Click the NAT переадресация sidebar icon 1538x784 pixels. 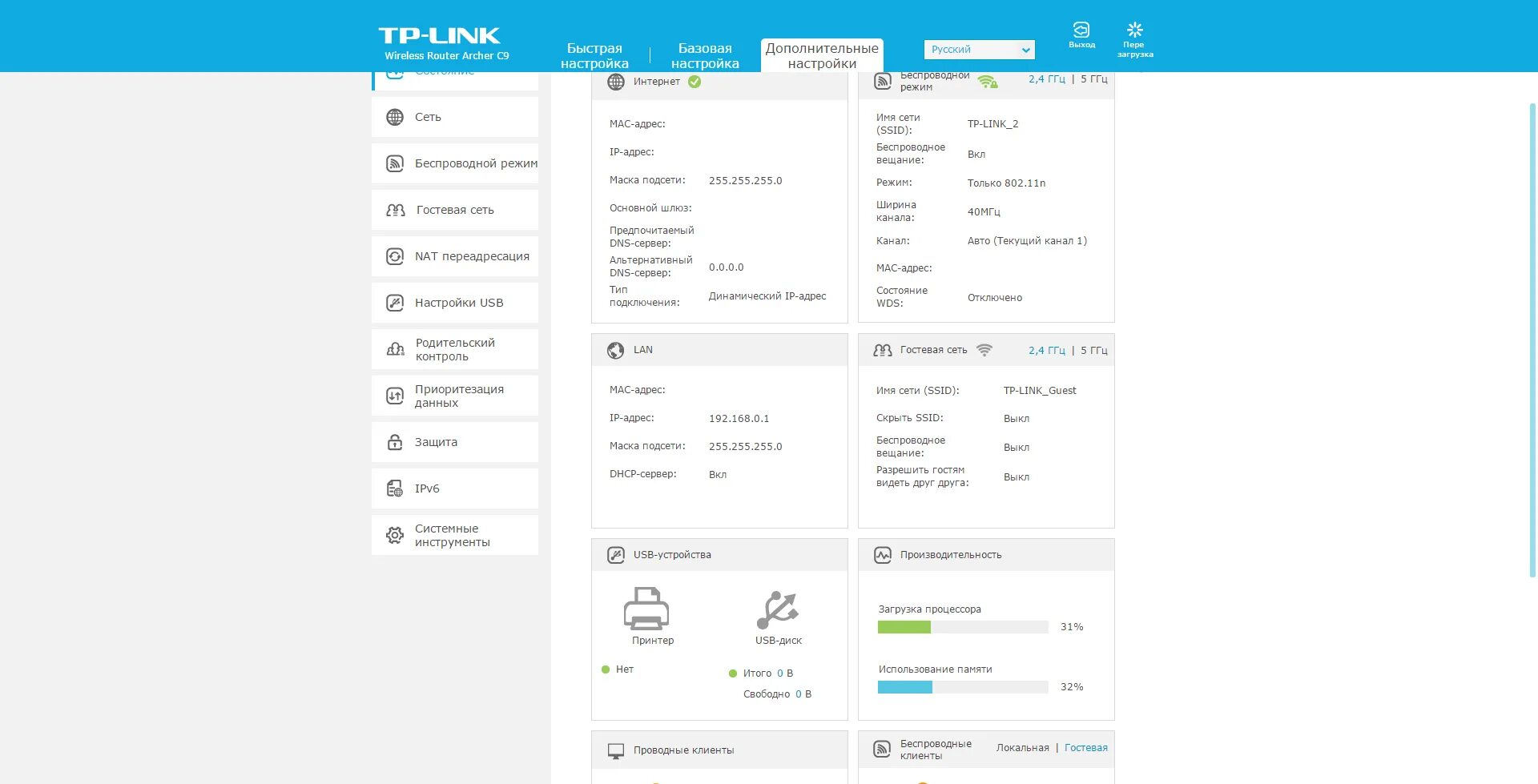click(x=395, y=256)
